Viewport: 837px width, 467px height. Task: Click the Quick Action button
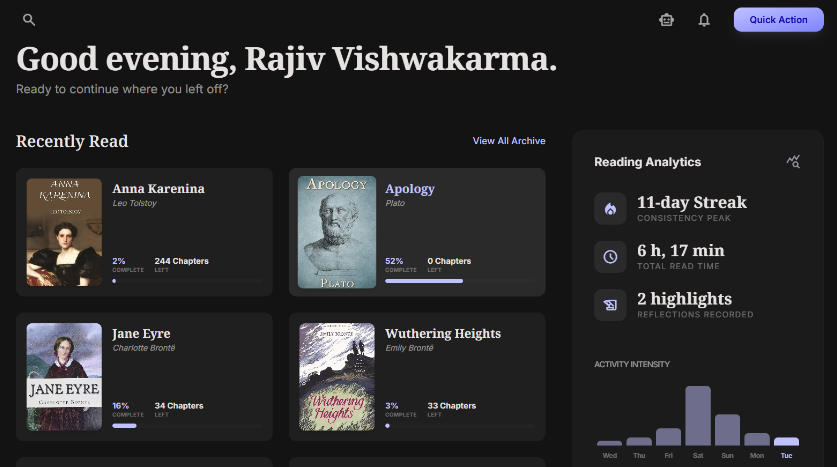(778, 20)
